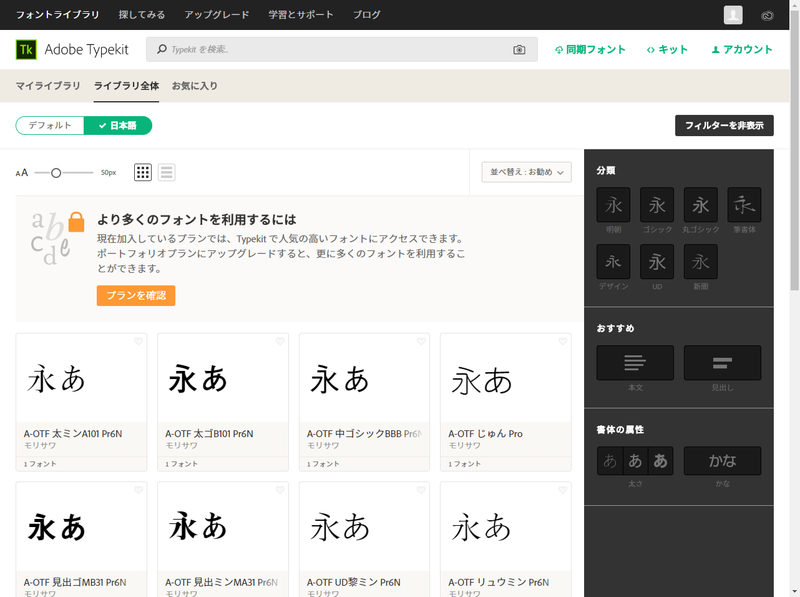Click the 筆書体 brush-style classification icon
This screenshot has width=800, height=597.
tap(743, 205)
